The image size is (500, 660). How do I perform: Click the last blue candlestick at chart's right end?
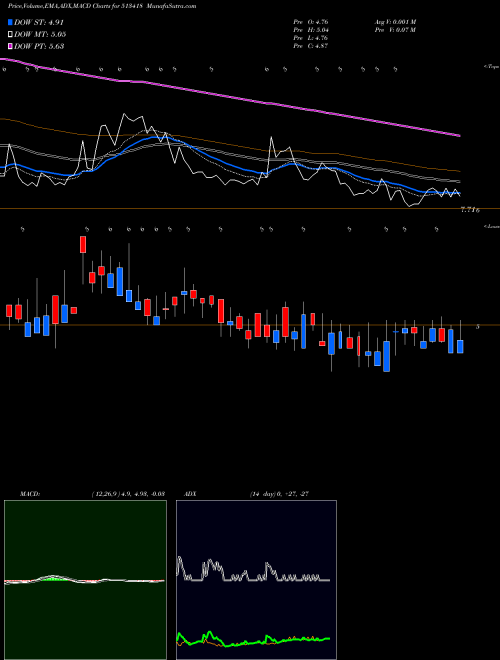(460, 346)
